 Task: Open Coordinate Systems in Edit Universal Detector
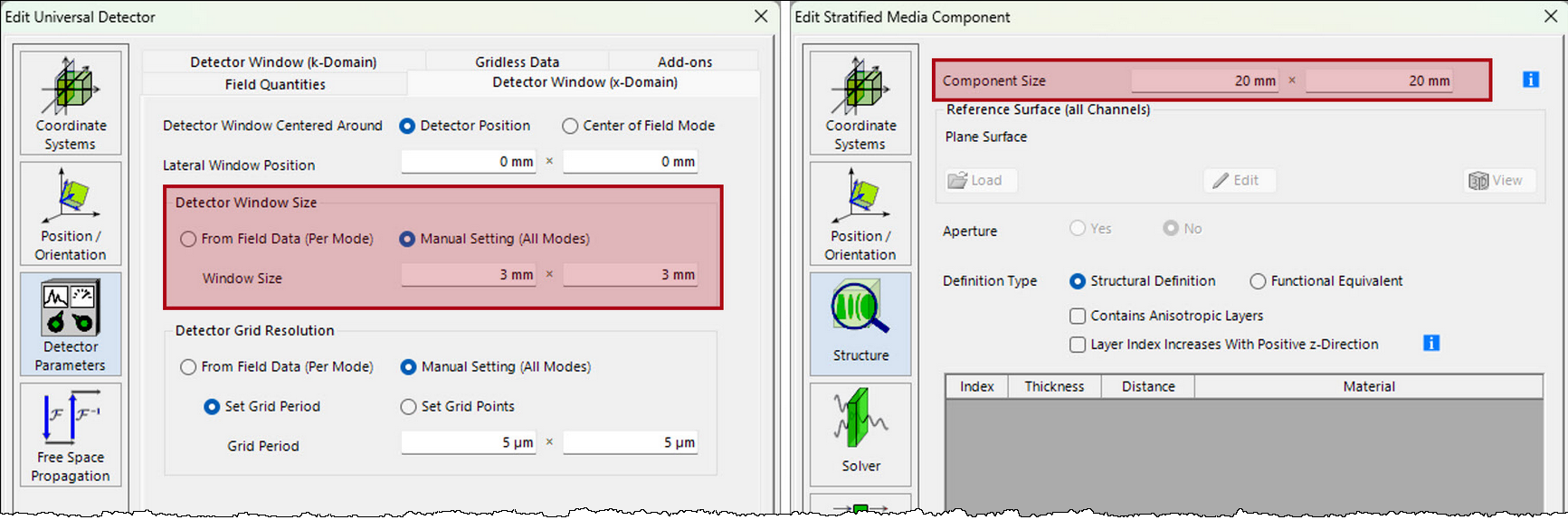coord(71,102)
